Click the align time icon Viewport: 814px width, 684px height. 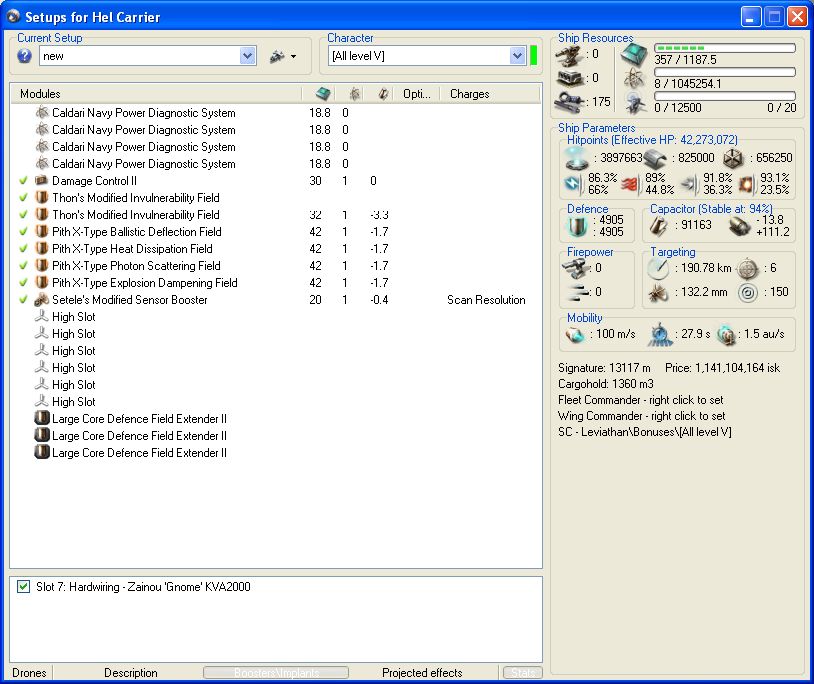pyautogui.click(x=660, y=334)
